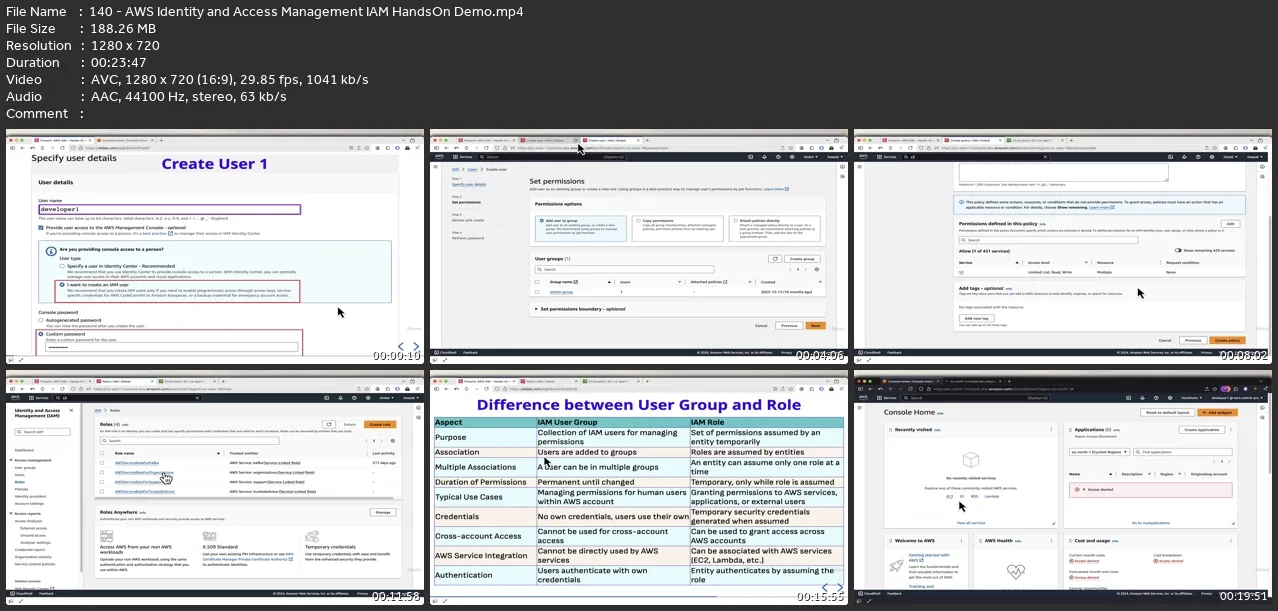Click the user groups search box
Screen dimensions: 1278x611
tap(625, 269)
